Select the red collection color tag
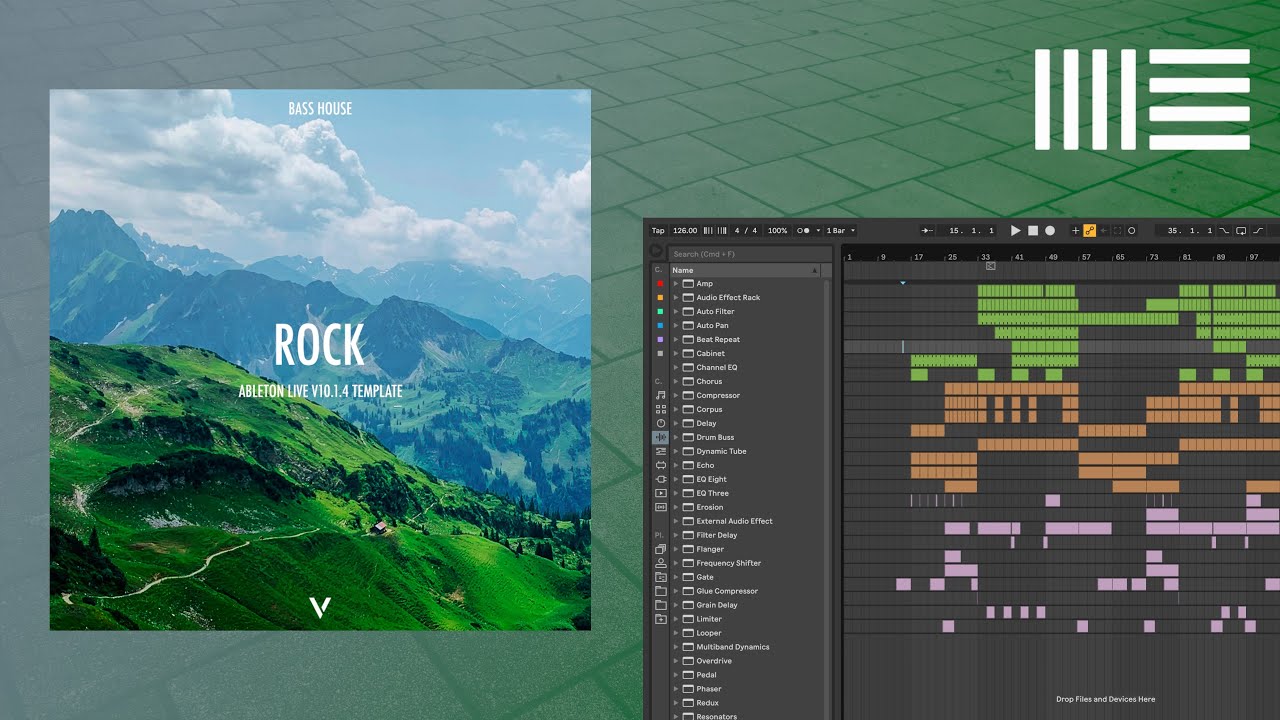 (x=660, y=284)
